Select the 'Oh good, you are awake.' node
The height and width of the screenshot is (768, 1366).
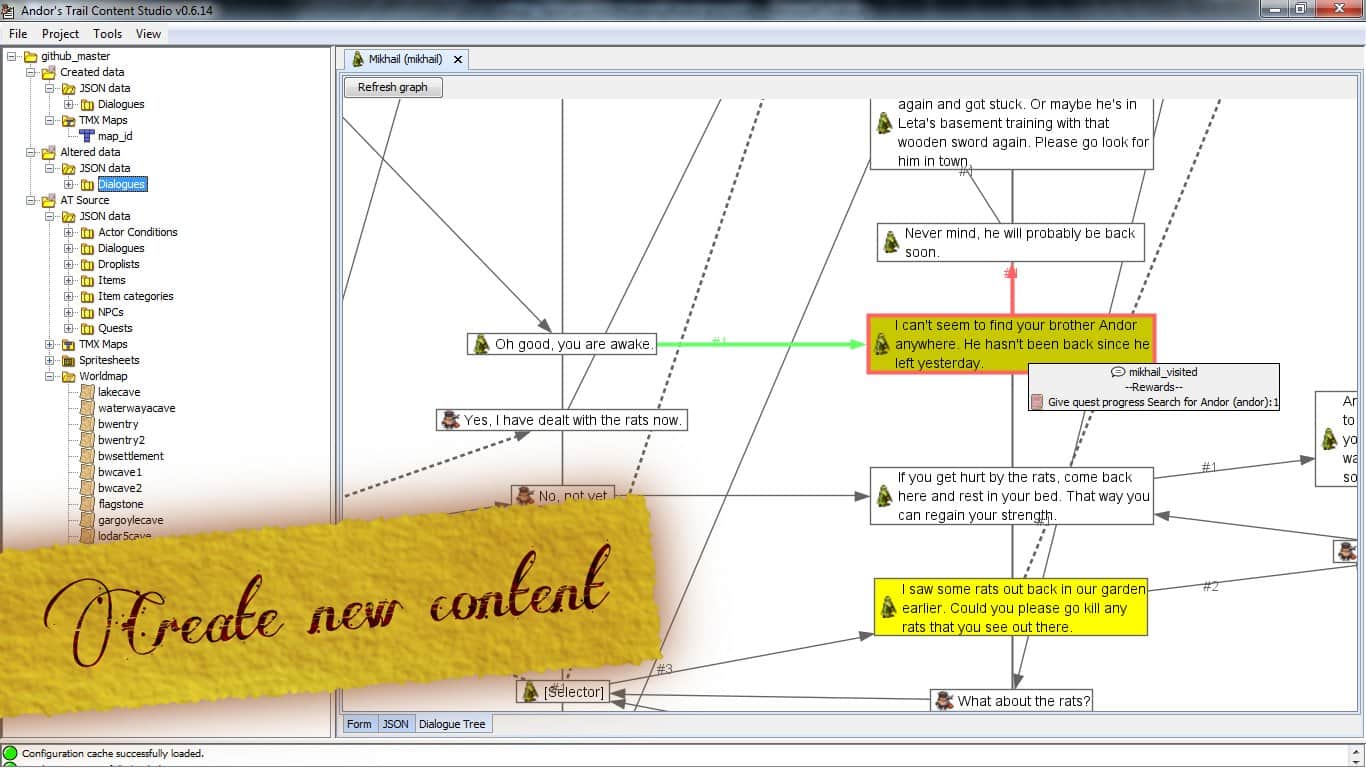(573, 344)
